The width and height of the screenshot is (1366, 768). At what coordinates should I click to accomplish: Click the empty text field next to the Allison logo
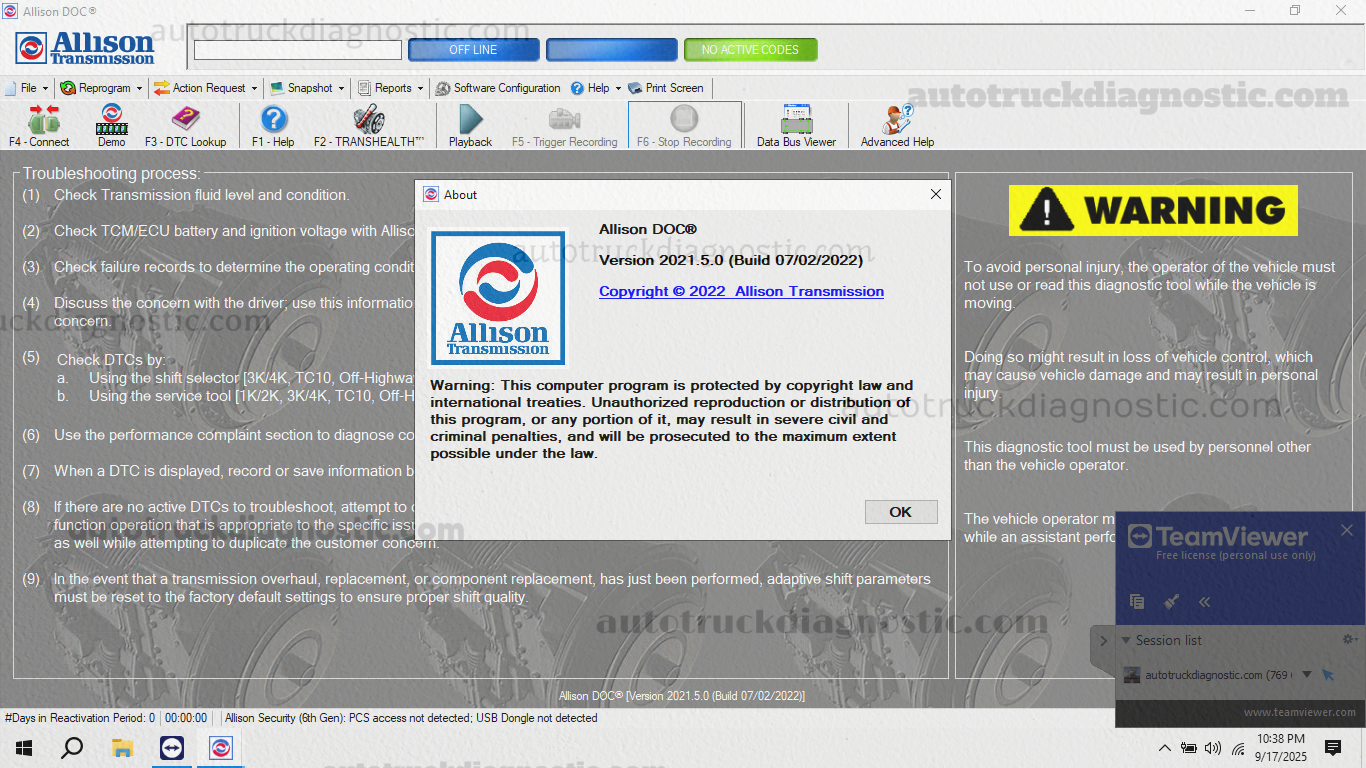(x=297, y=48)
